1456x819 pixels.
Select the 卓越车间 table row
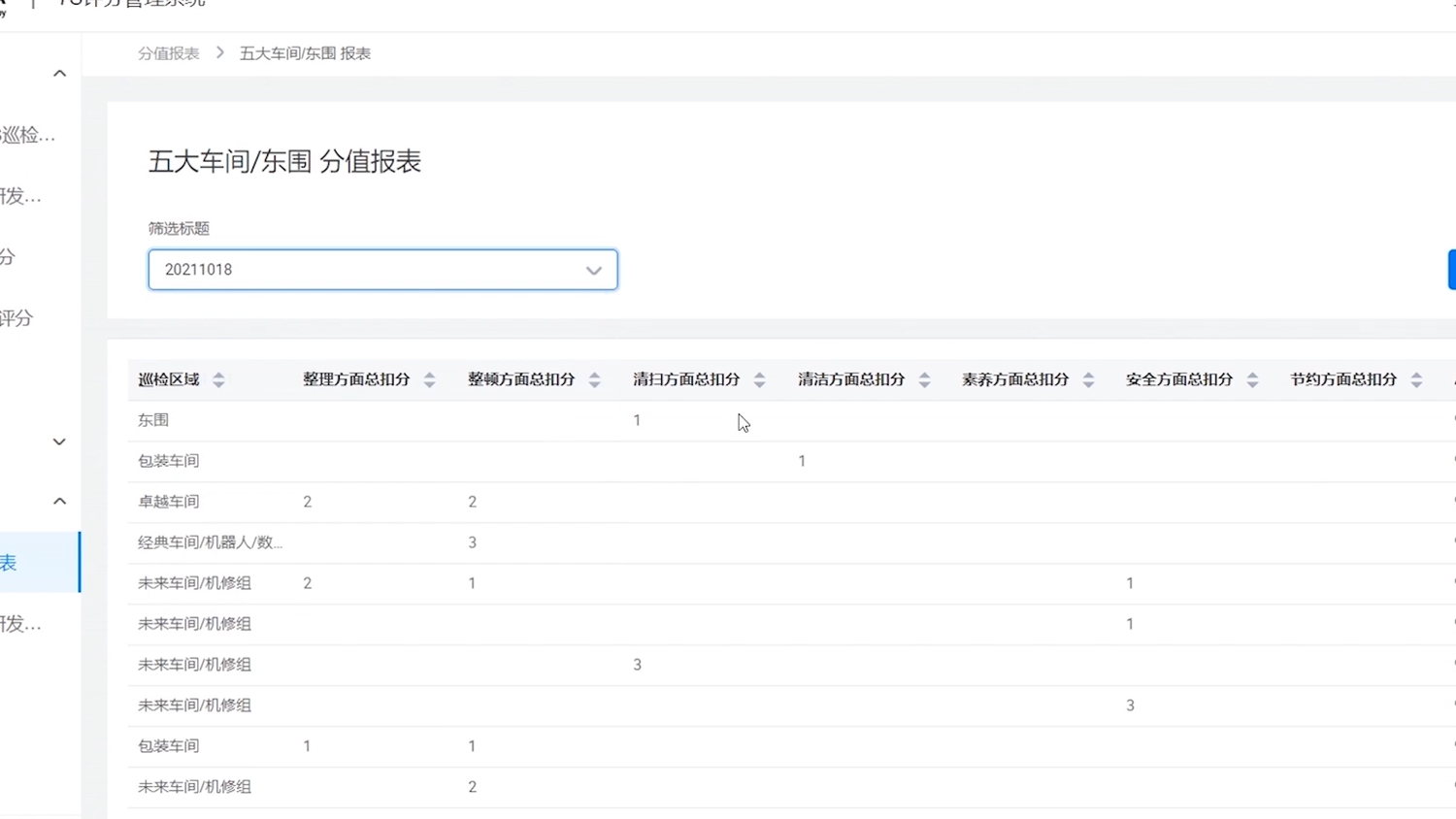791,502
